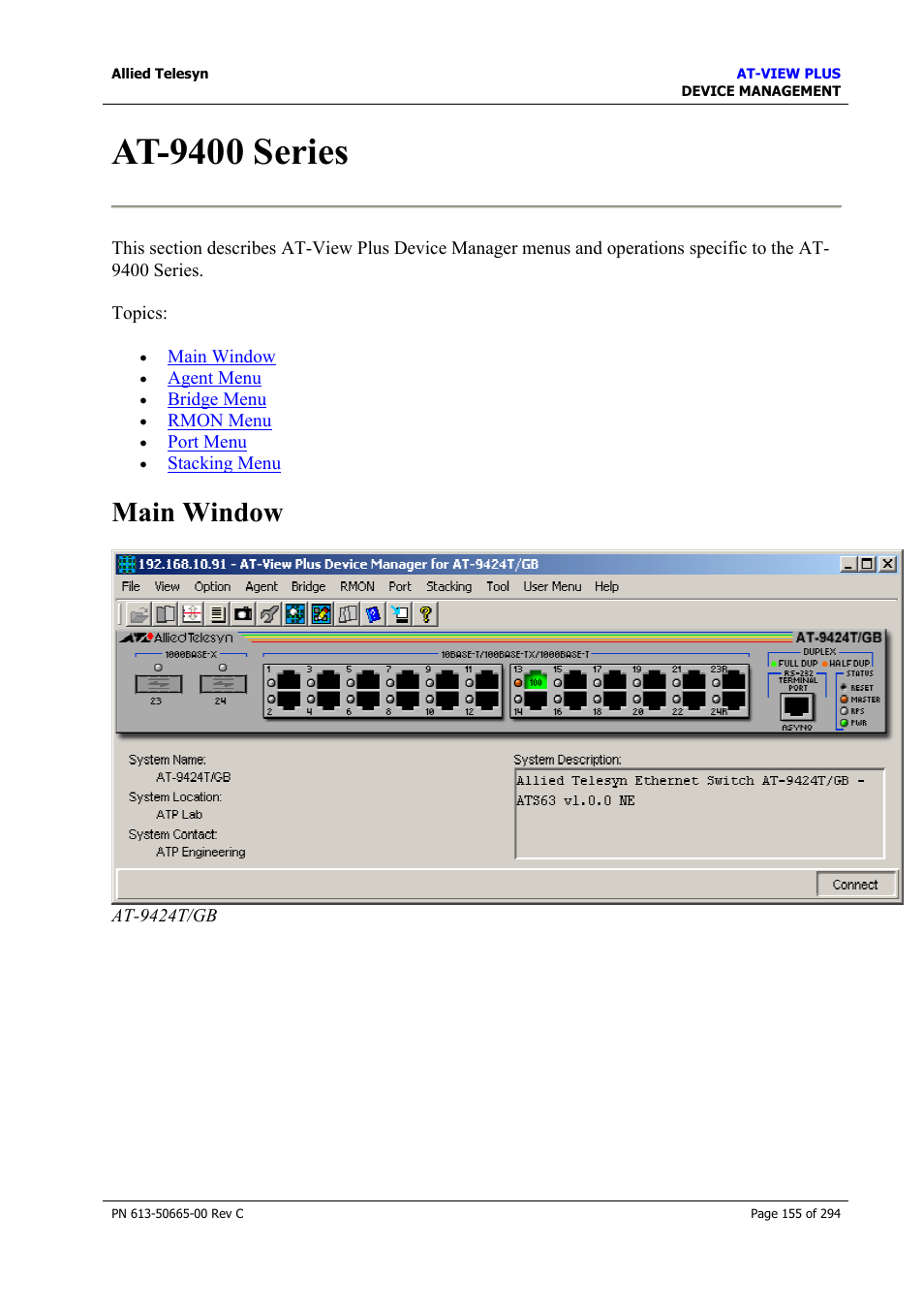This screenshot has height=1309, width=924.
Task: Open the RMON menu in the menu bar
Action: pos(357,587)
